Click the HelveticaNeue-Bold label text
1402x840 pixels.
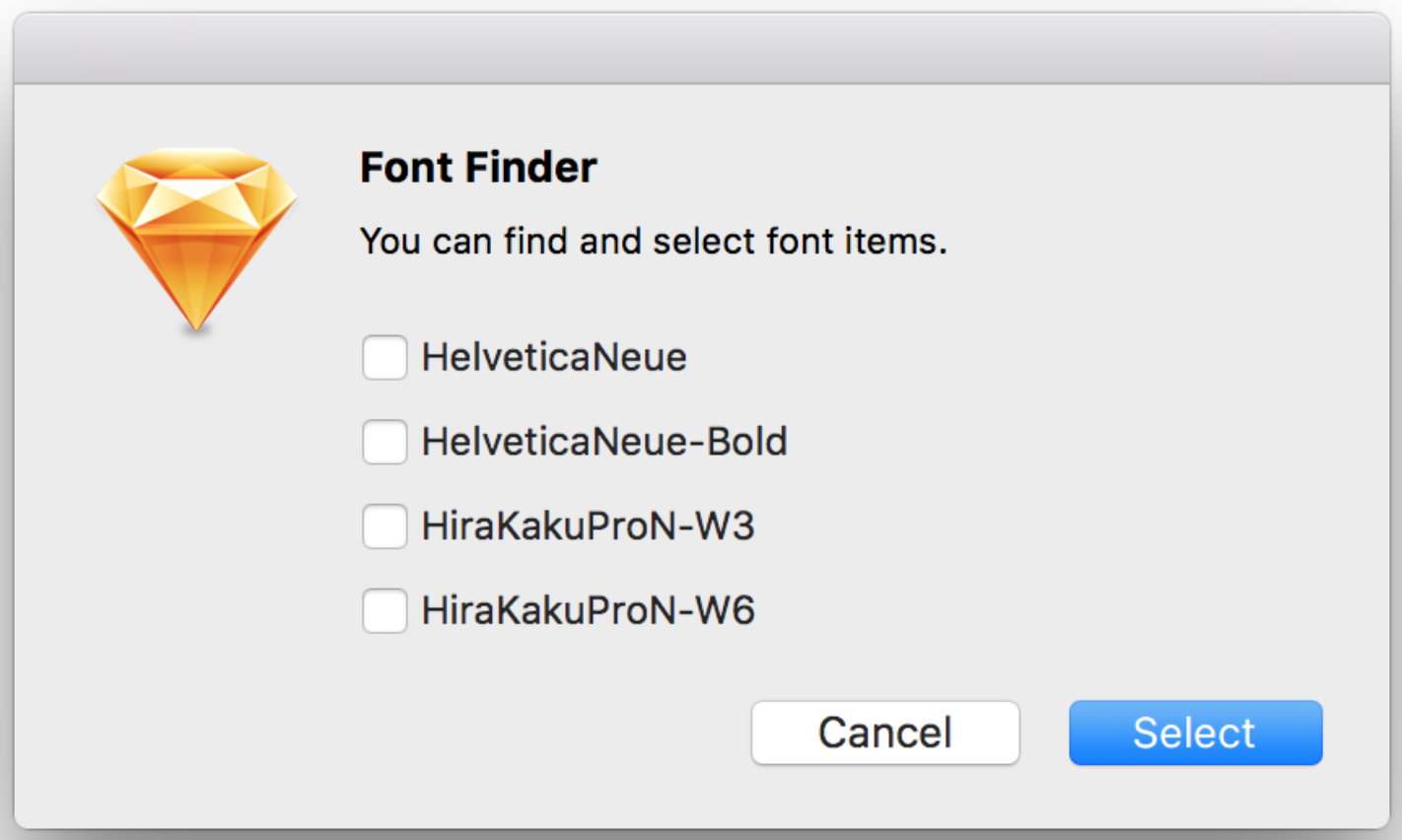pos(602,442)
